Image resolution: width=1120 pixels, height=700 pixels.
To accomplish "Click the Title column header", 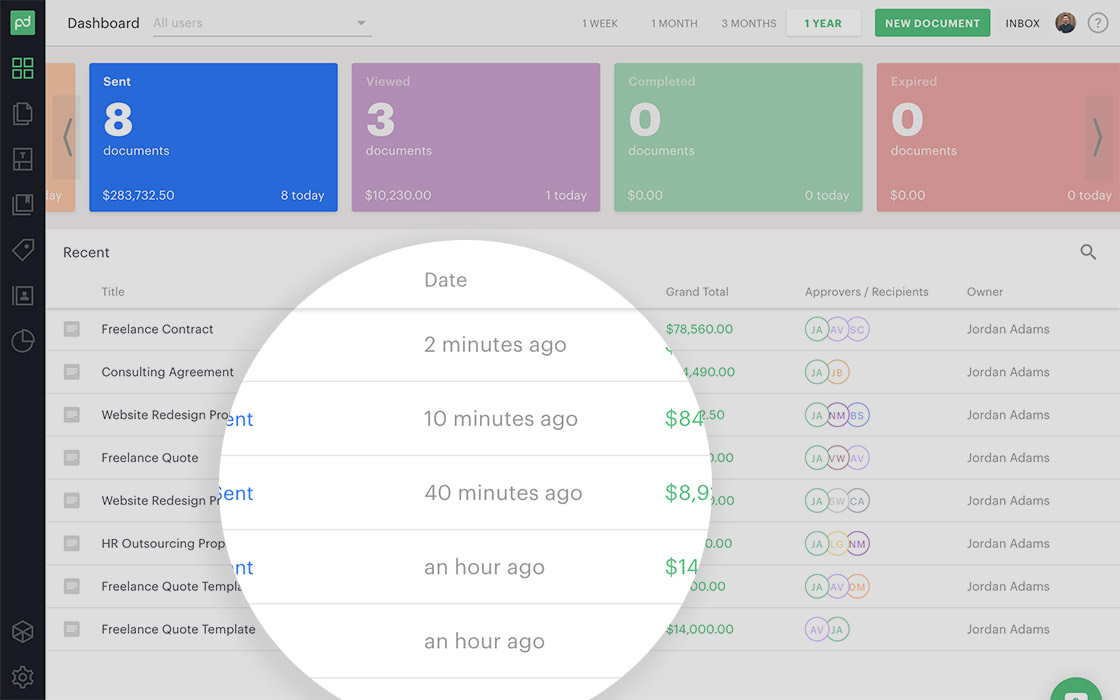I will (x=113, y=291).
